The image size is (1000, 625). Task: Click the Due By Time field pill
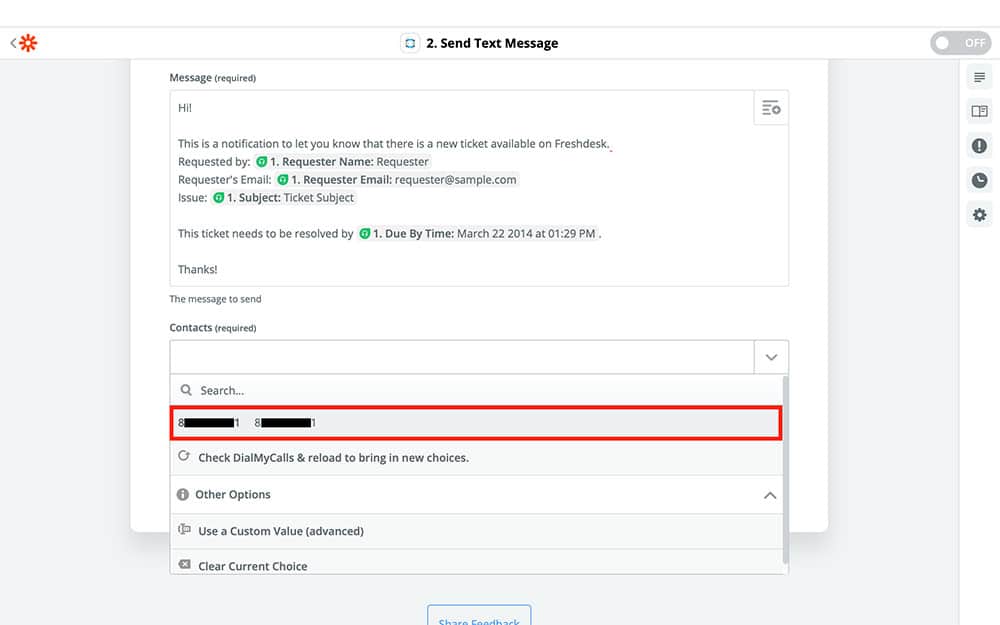pos(478,234)
